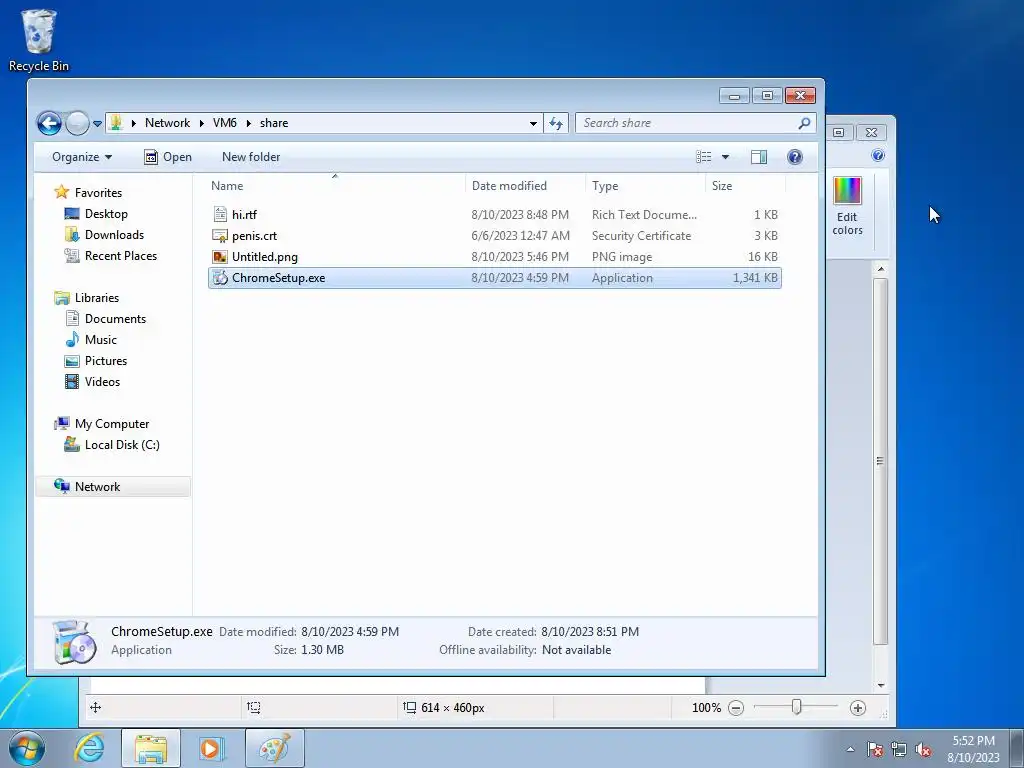Image resolution: width=1024 pixels, height=768 pixels.
Task: Click the Favorites star in navigation pane
Action: pyautogui.click(x=62, y=192)
